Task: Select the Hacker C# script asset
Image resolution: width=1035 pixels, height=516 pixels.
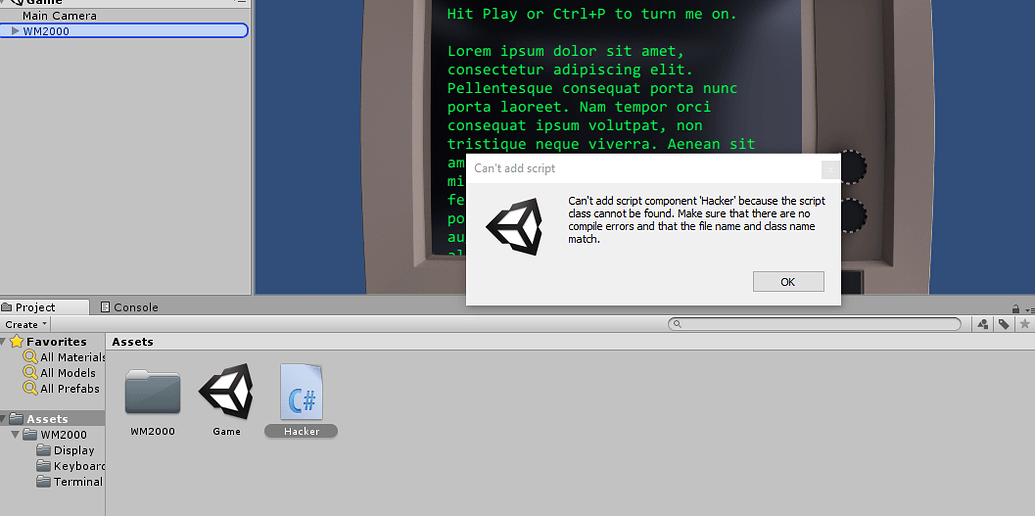Action: (301, 391)
